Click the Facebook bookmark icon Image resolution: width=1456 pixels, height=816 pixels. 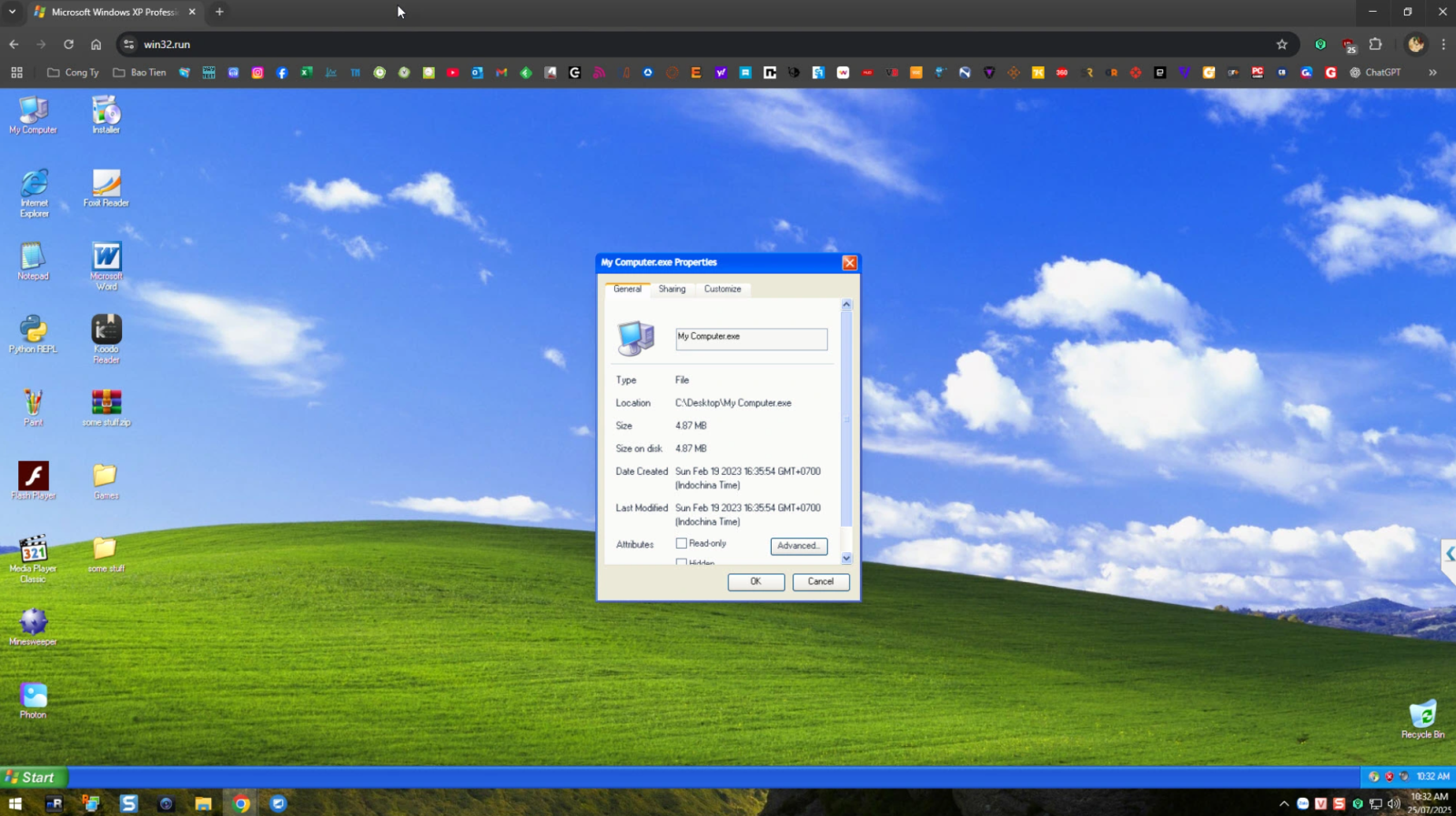(x=282, y=73)
